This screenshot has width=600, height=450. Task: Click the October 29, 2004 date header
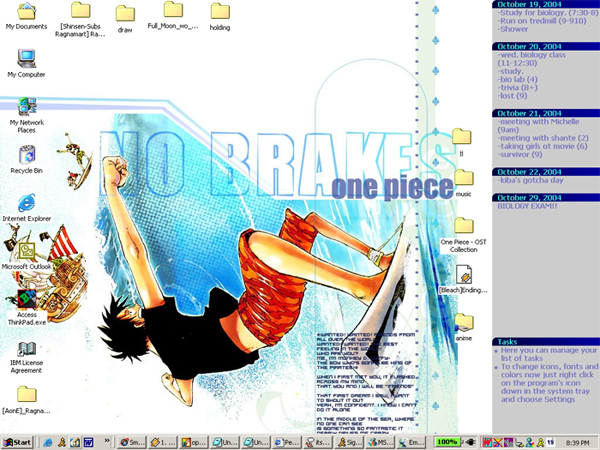tap(546, 197)
